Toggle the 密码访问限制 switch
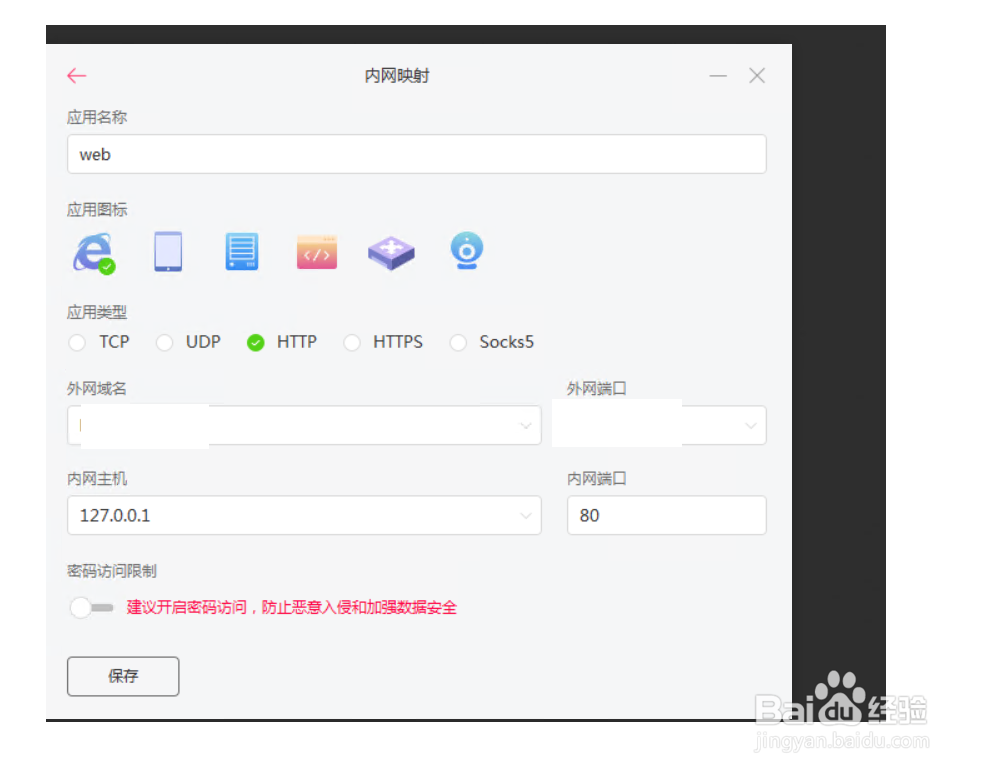Image resolution: width=983 pixels, height=775 pixels. (x=92, y=607)
